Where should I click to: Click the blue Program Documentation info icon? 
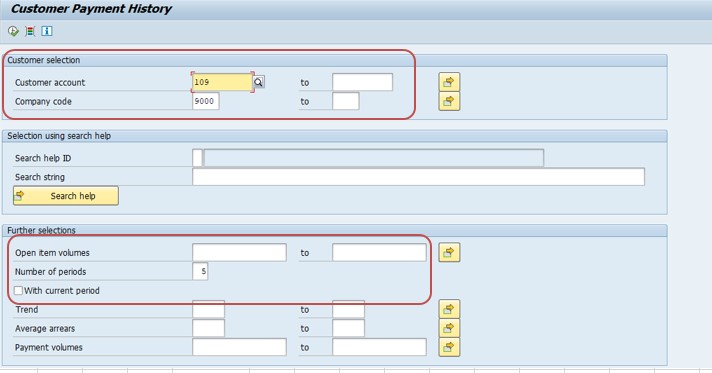(47, 31)
